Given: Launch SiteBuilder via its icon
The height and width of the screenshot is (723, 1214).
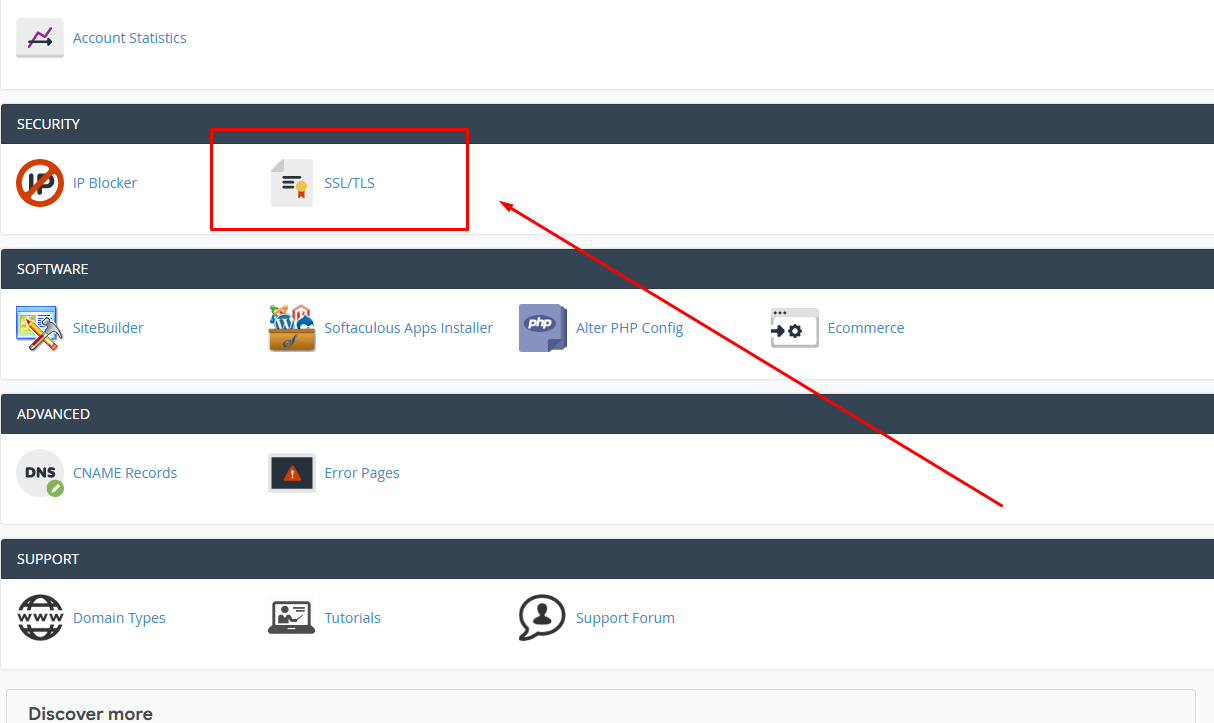Looking at the screenshot, I should pyautogui.click(x=40, y=328).
